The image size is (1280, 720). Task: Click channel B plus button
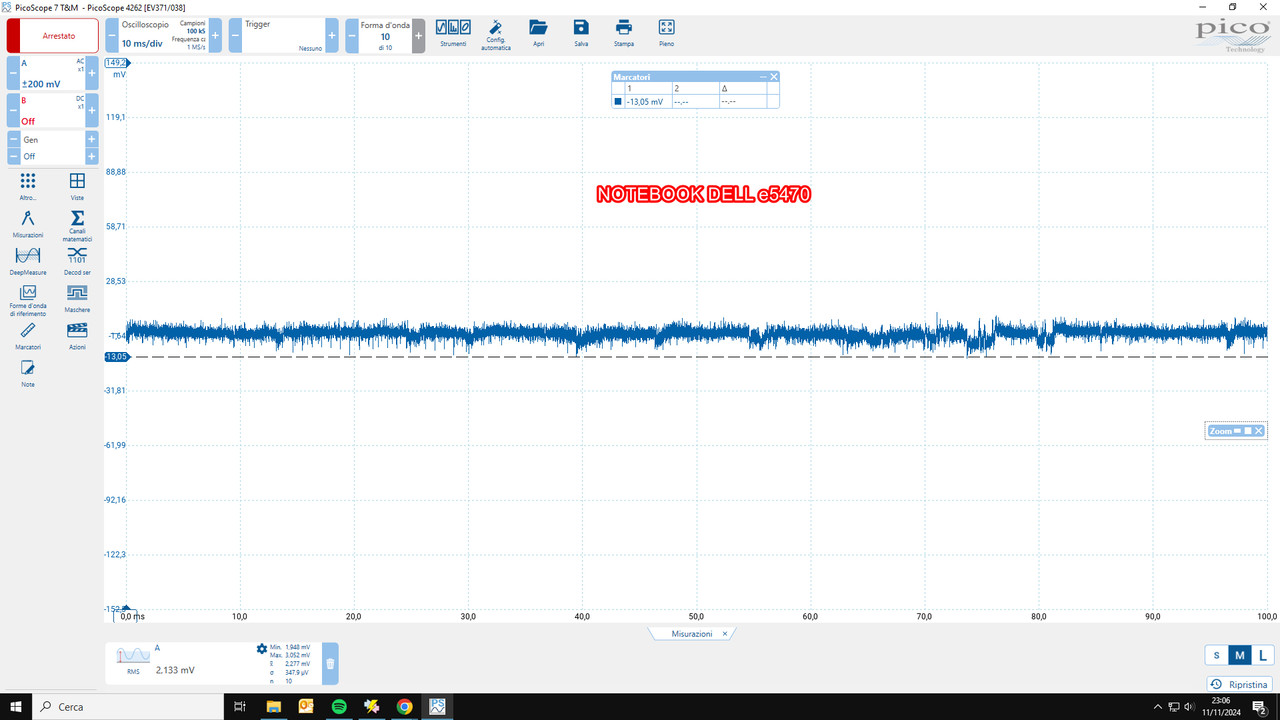point(92,111)
